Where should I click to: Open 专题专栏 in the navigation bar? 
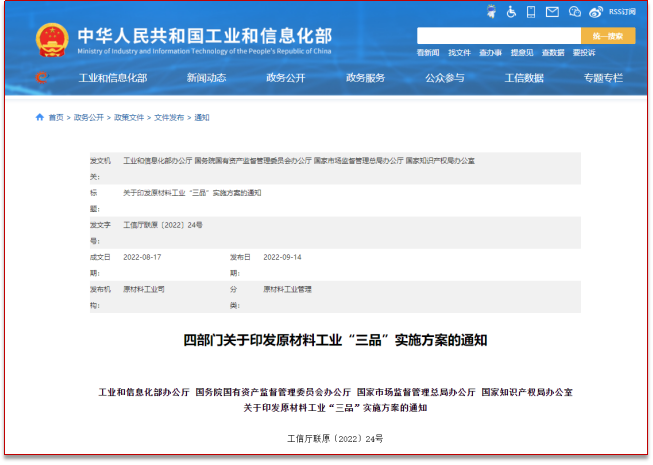(603, 78)
